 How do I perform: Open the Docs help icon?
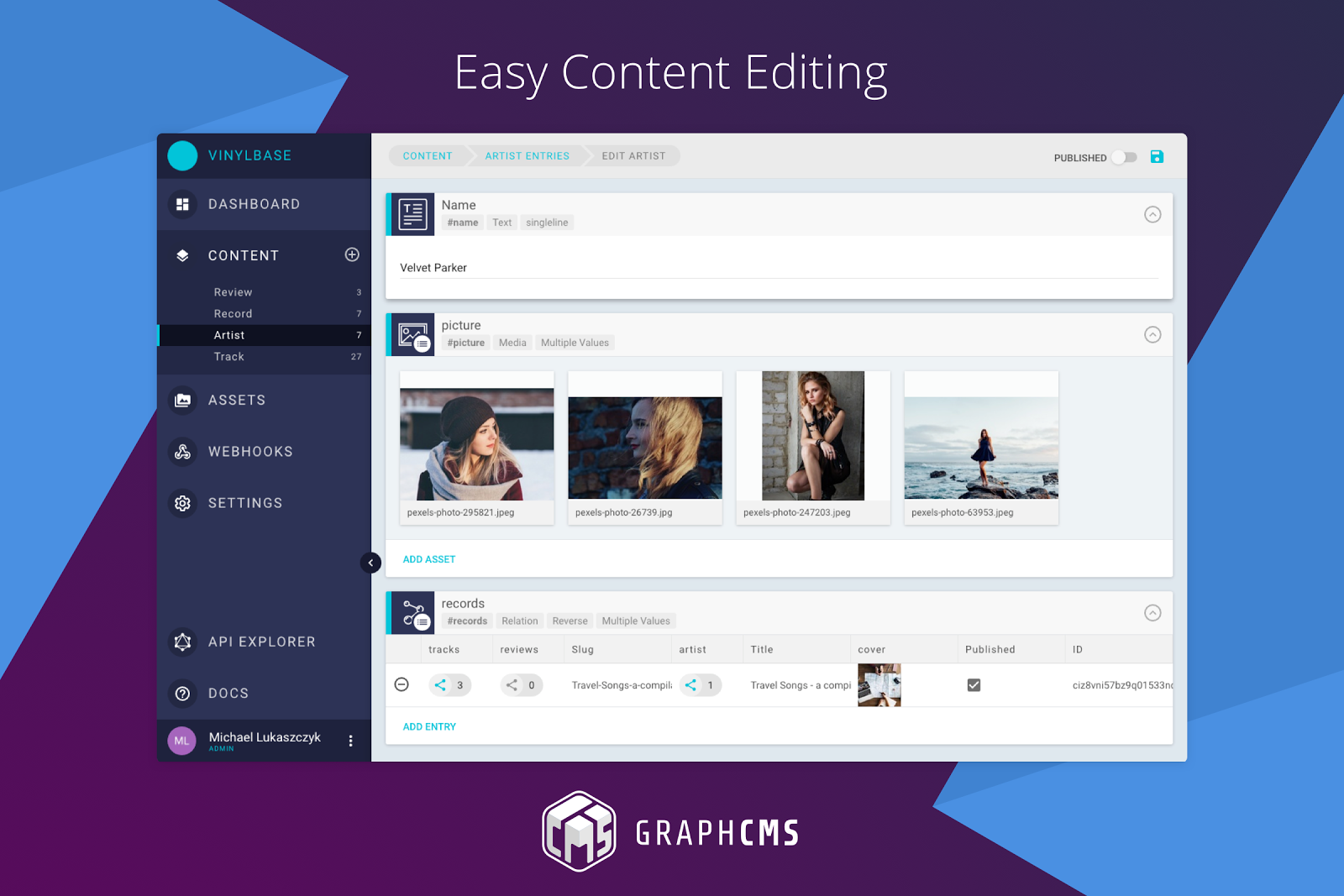(182, 694)
